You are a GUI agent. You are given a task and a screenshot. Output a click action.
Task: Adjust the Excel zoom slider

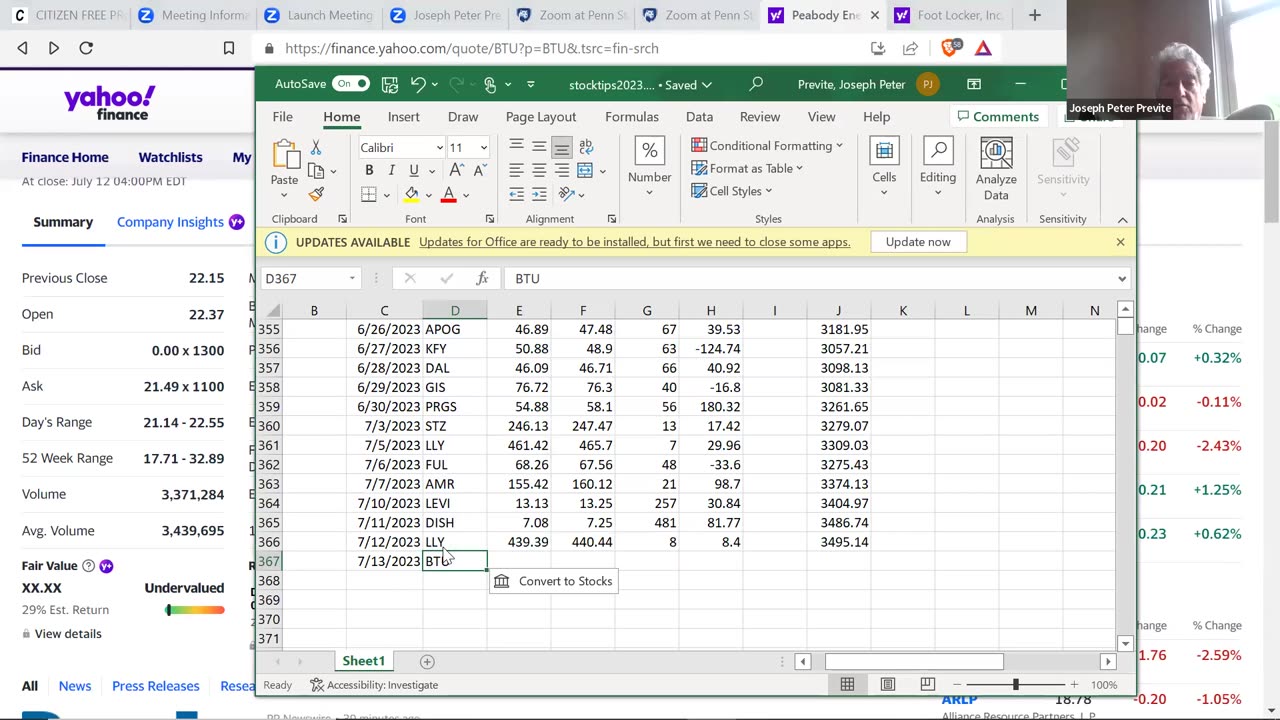point(1015,685)
